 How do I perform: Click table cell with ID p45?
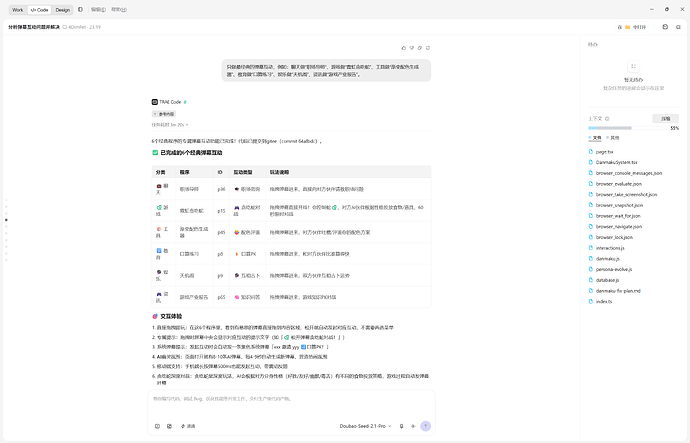point(221,232)
